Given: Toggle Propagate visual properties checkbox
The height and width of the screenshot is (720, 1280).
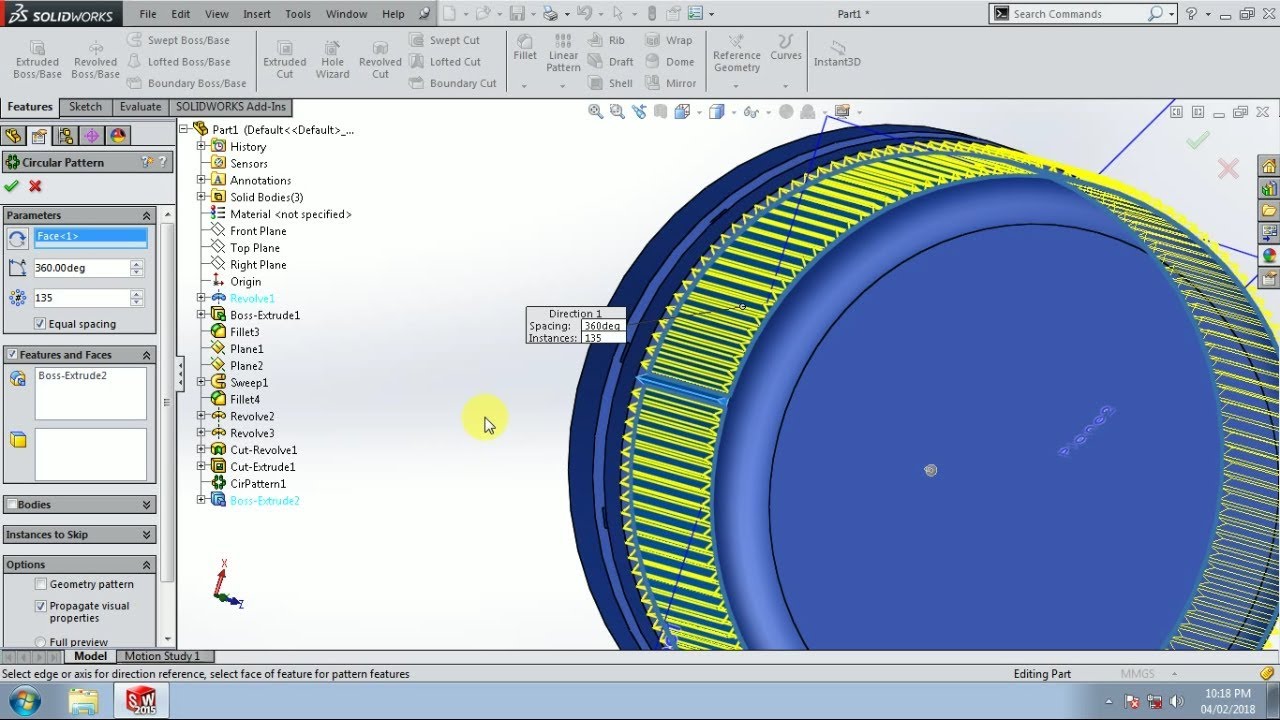Looking at the screenshot, I should (x=41, y=606).
